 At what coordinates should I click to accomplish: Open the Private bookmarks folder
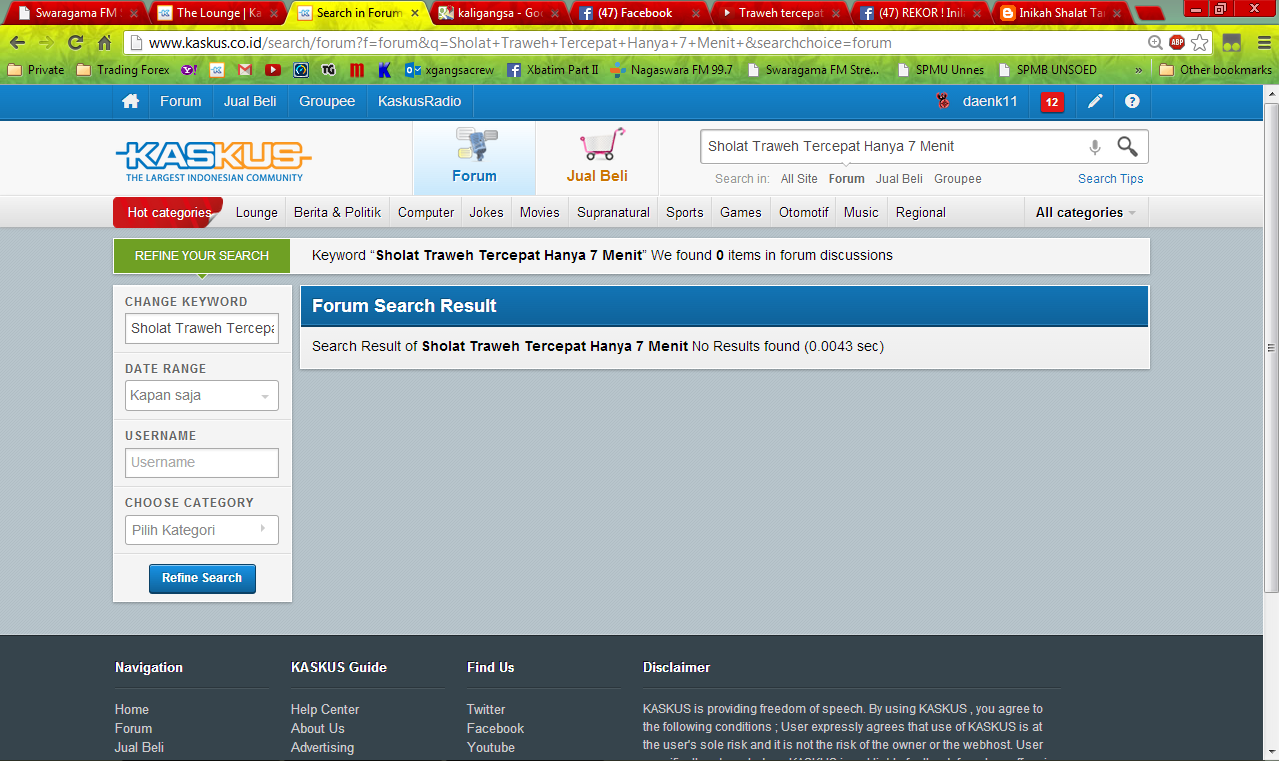tap(36, 70)
